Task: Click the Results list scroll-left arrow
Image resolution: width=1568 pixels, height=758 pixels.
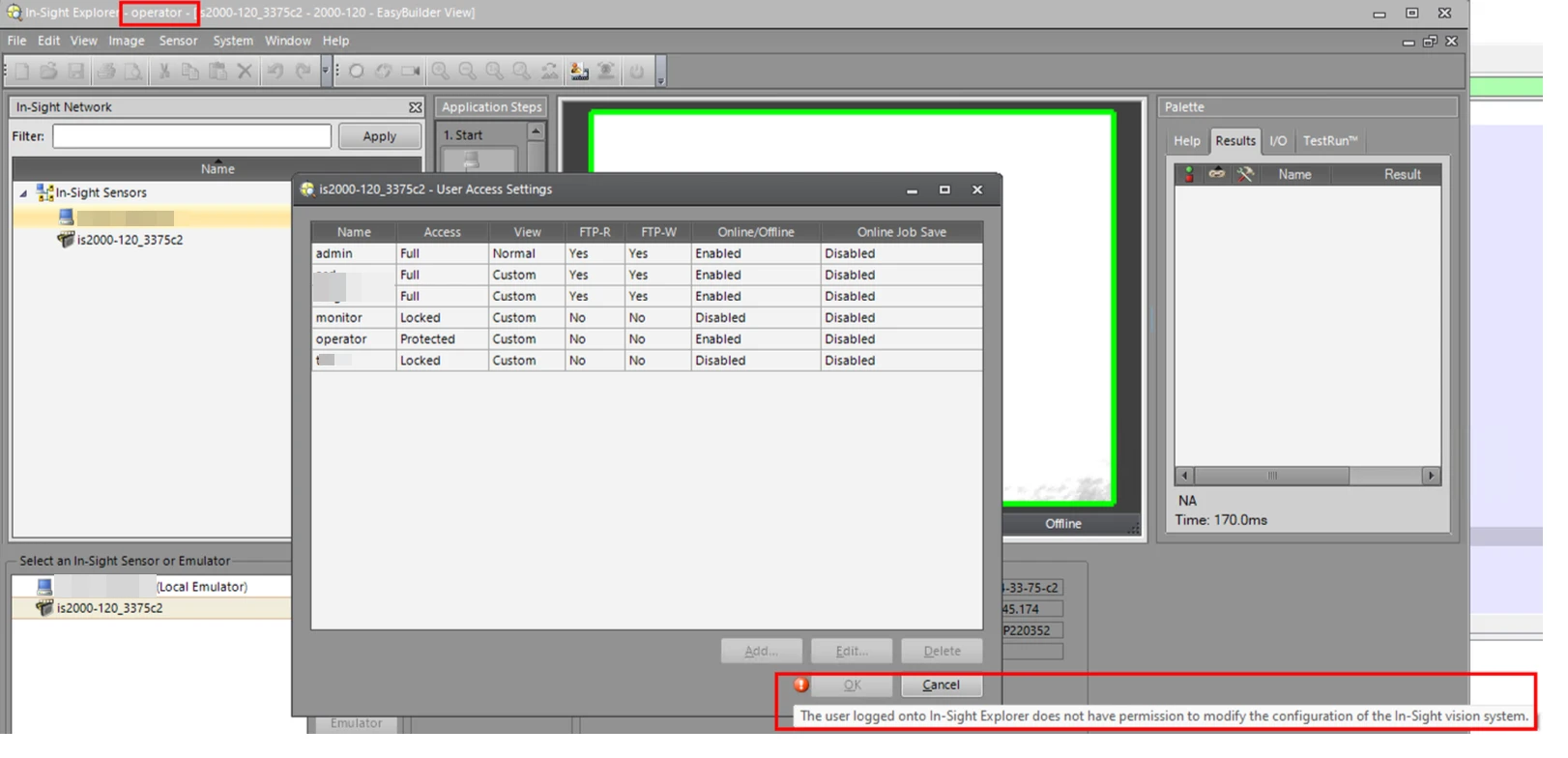Action: pyautogui.click(x=1185, y=476)
